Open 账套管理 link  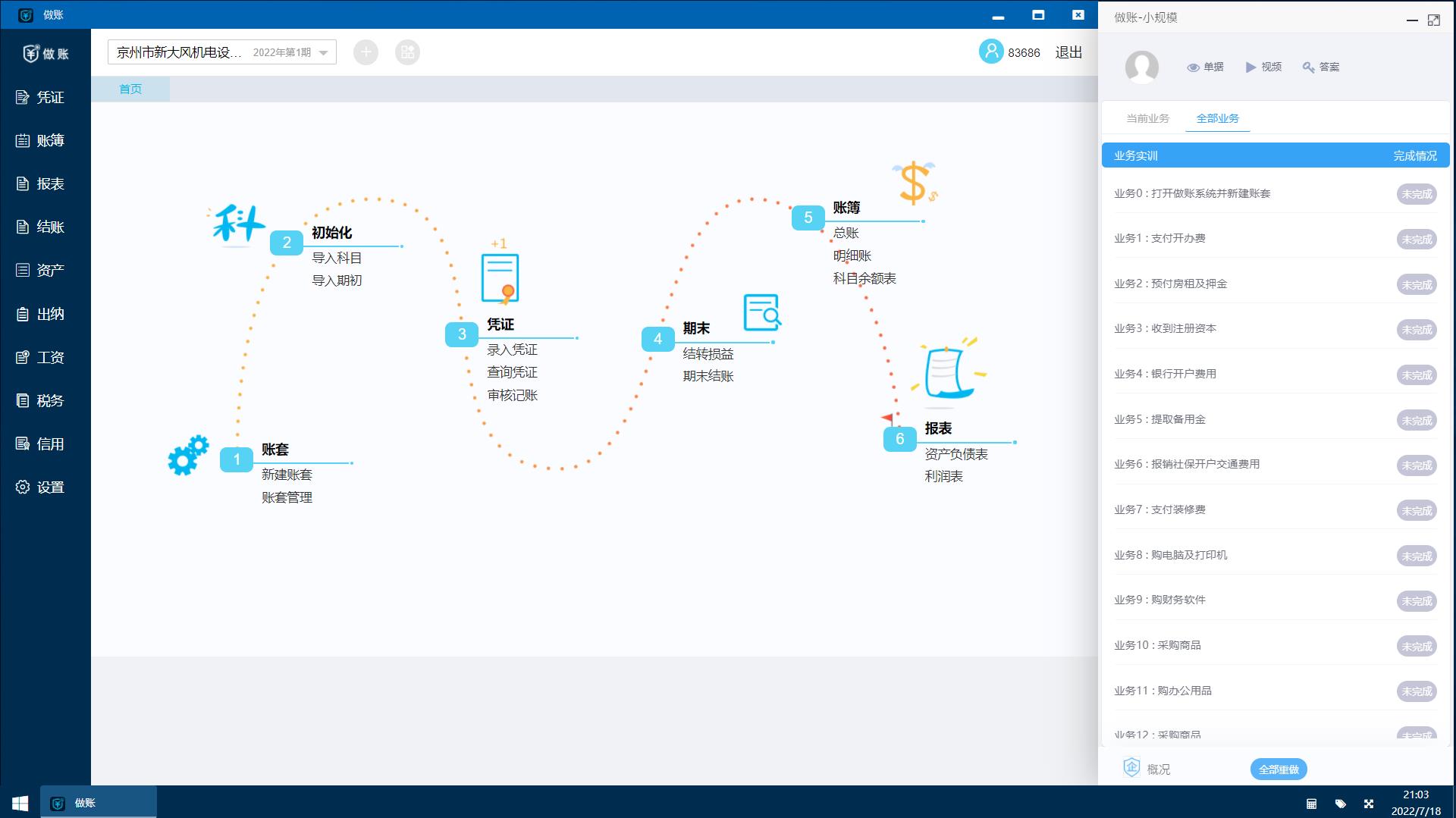pos(287,497)
